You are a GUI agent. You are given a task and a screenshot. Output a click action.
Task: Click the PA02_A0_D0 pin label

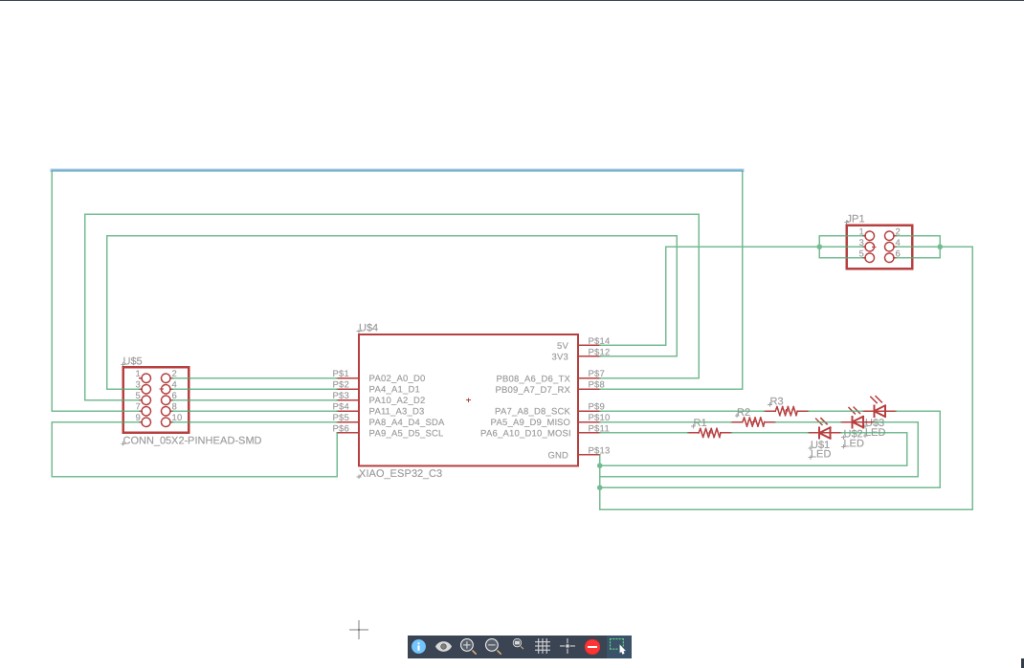coord(397,378)
